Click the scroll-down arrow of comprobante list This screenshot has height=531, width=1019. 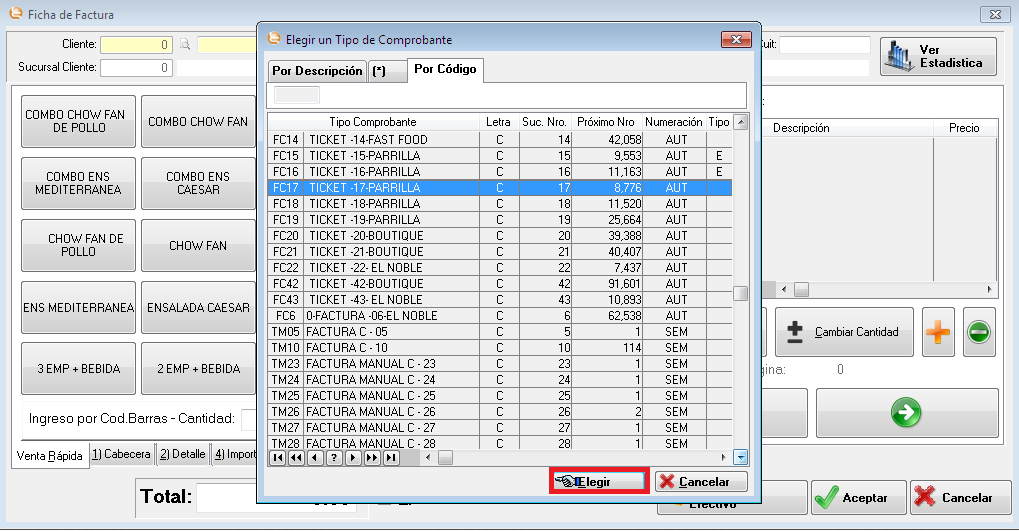pyautogui.click(x=740, y=457)
